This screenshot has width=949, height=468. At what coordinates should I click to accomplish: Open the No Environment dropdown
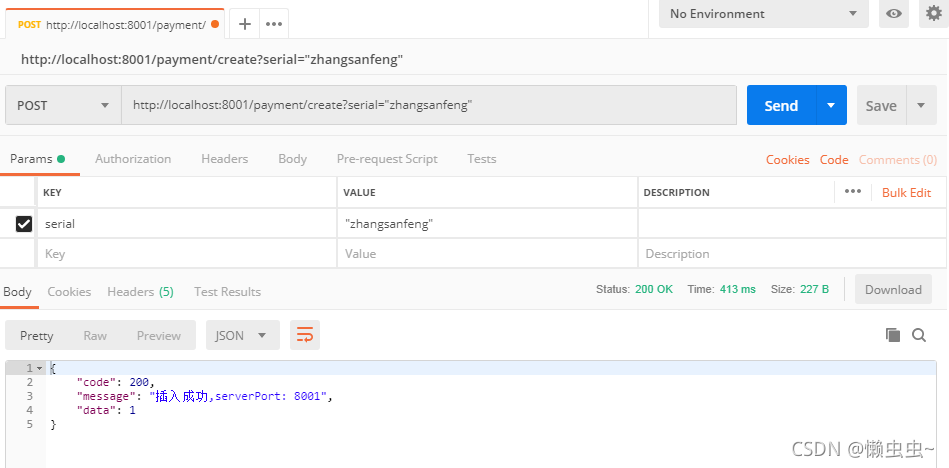(x=764, y=14)
